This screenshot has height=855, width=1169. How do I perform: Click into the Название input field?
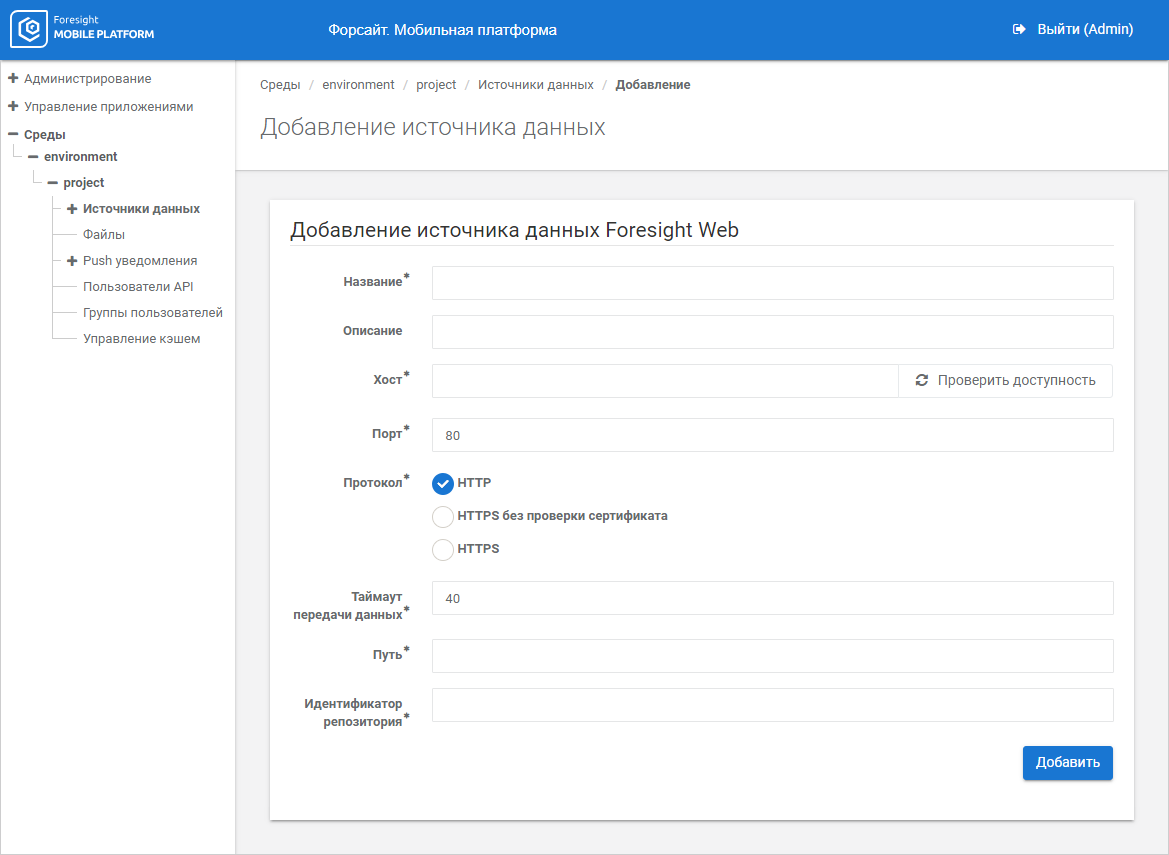coord(772,283)
